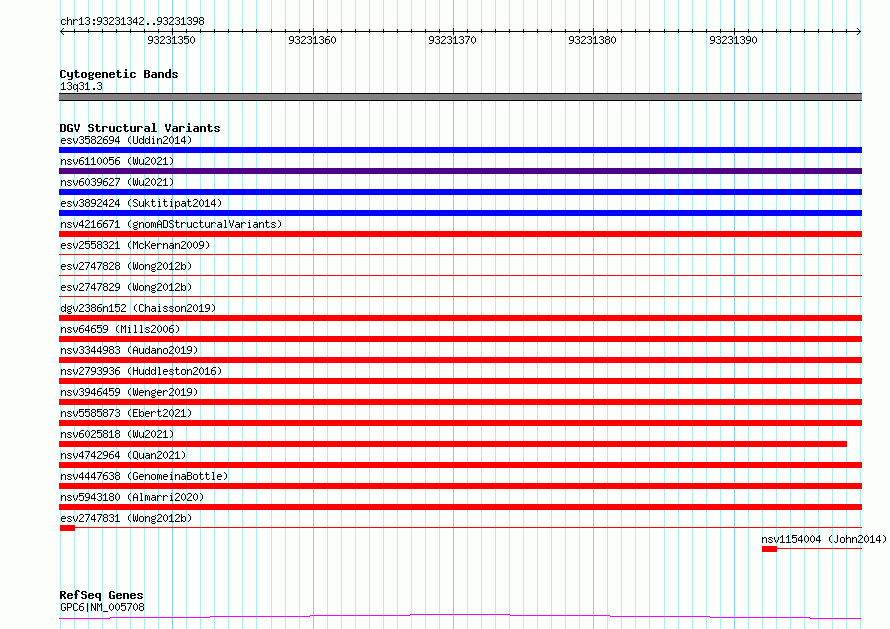The width and height of the screenshot is (890, 629).
Task: Open the GPC6|NM_005708 RefSeq gene label
Action: point(102,607)
